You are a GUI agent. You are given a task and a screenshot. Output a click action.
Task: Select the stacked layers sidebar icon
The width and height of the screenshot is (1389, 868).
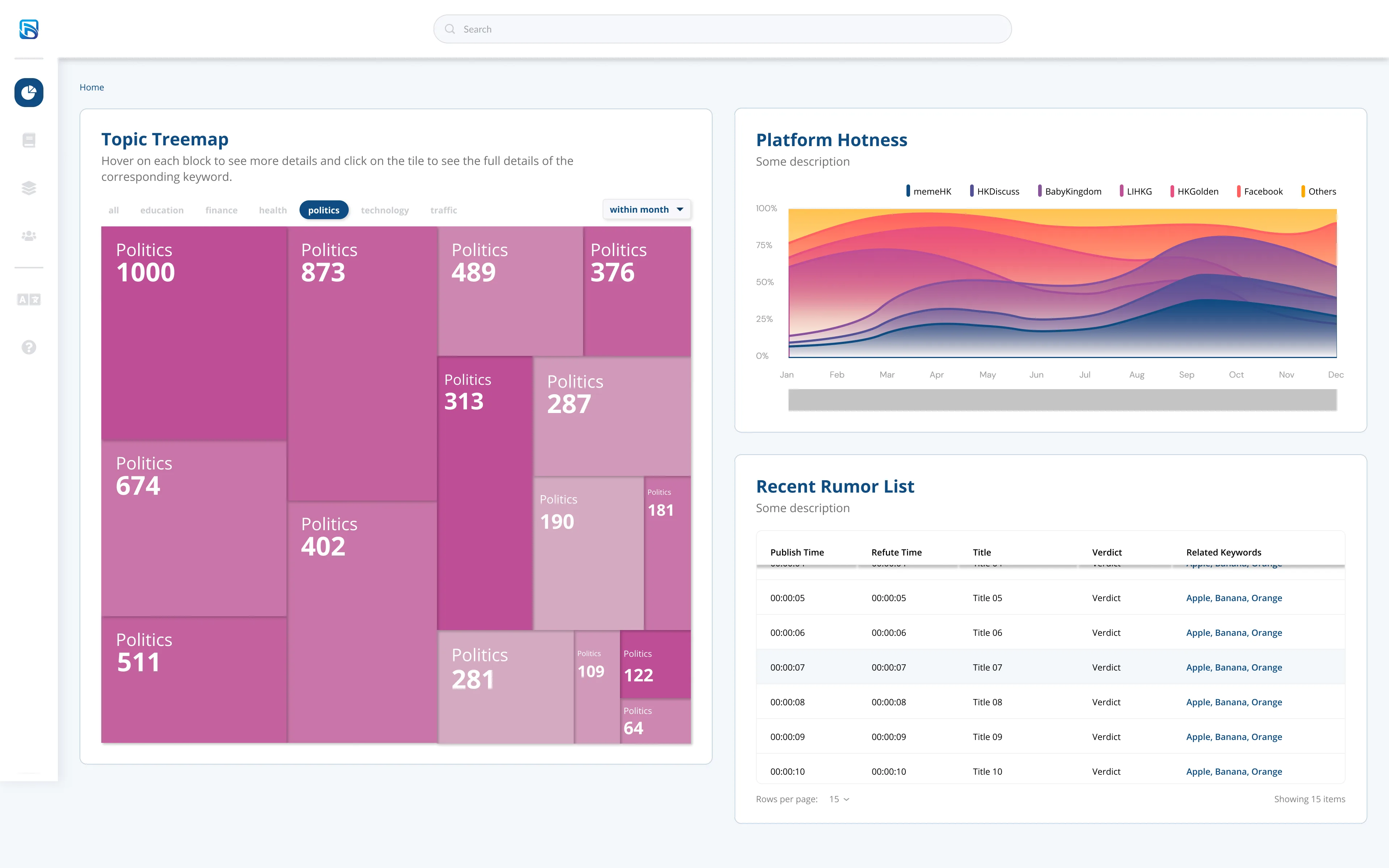tap(29, 188)
